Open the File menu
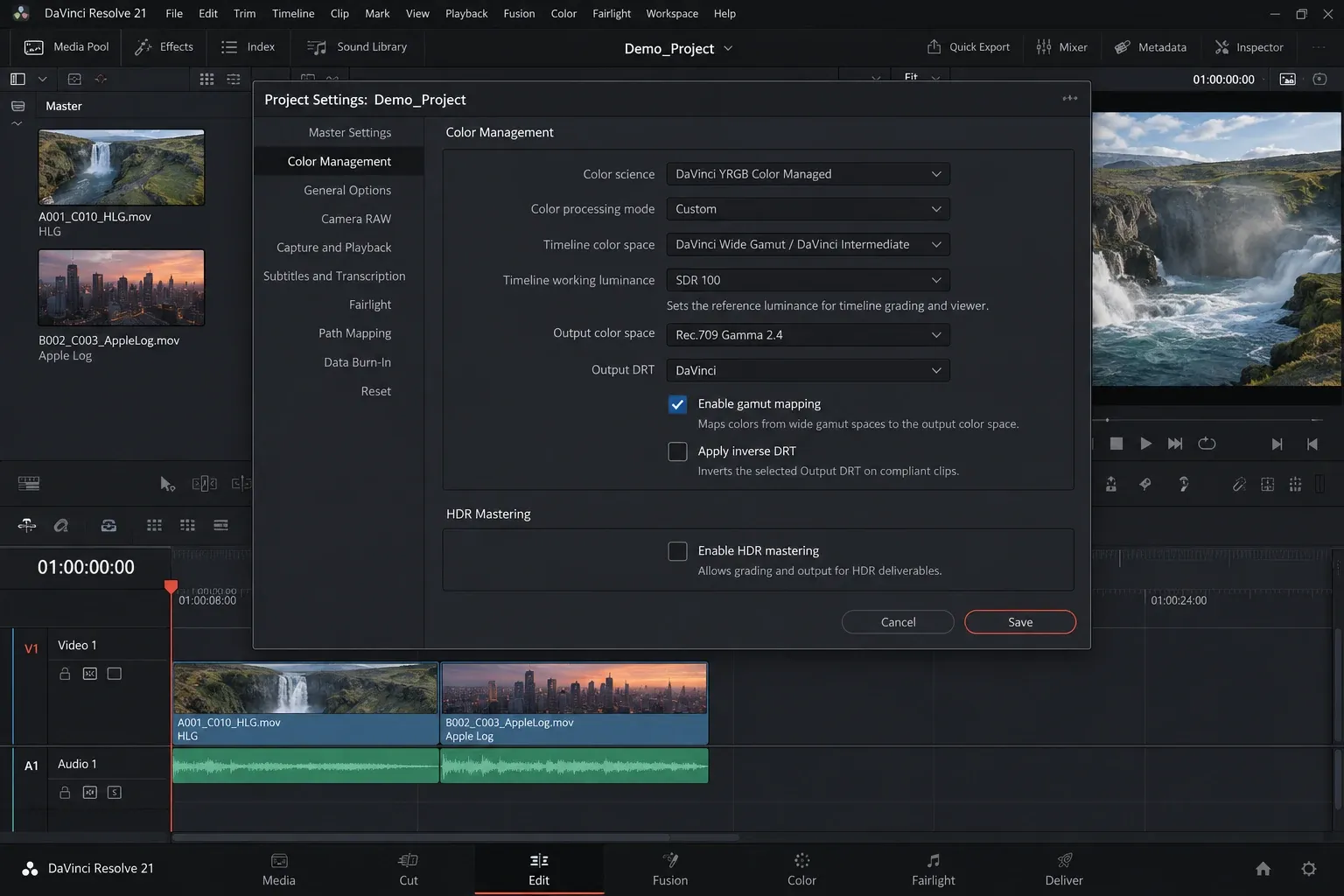 click(174, 13)
